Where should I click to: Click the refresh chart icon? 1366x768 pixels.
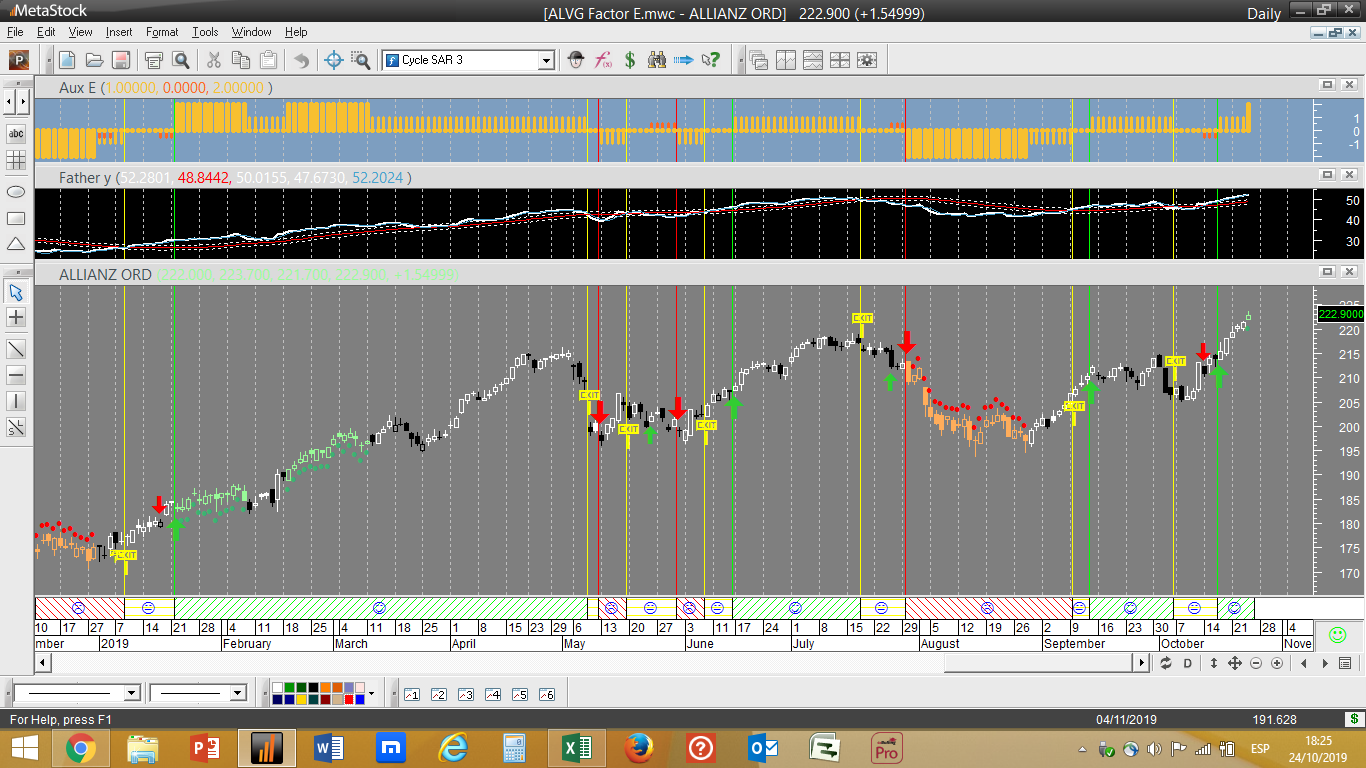pos(1166,663)
